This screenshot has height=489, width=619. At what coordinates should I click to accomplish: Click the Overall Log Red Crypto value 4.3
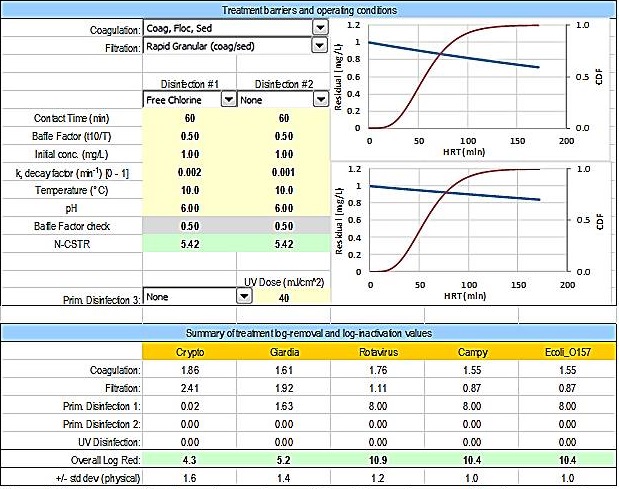(190, 461)
